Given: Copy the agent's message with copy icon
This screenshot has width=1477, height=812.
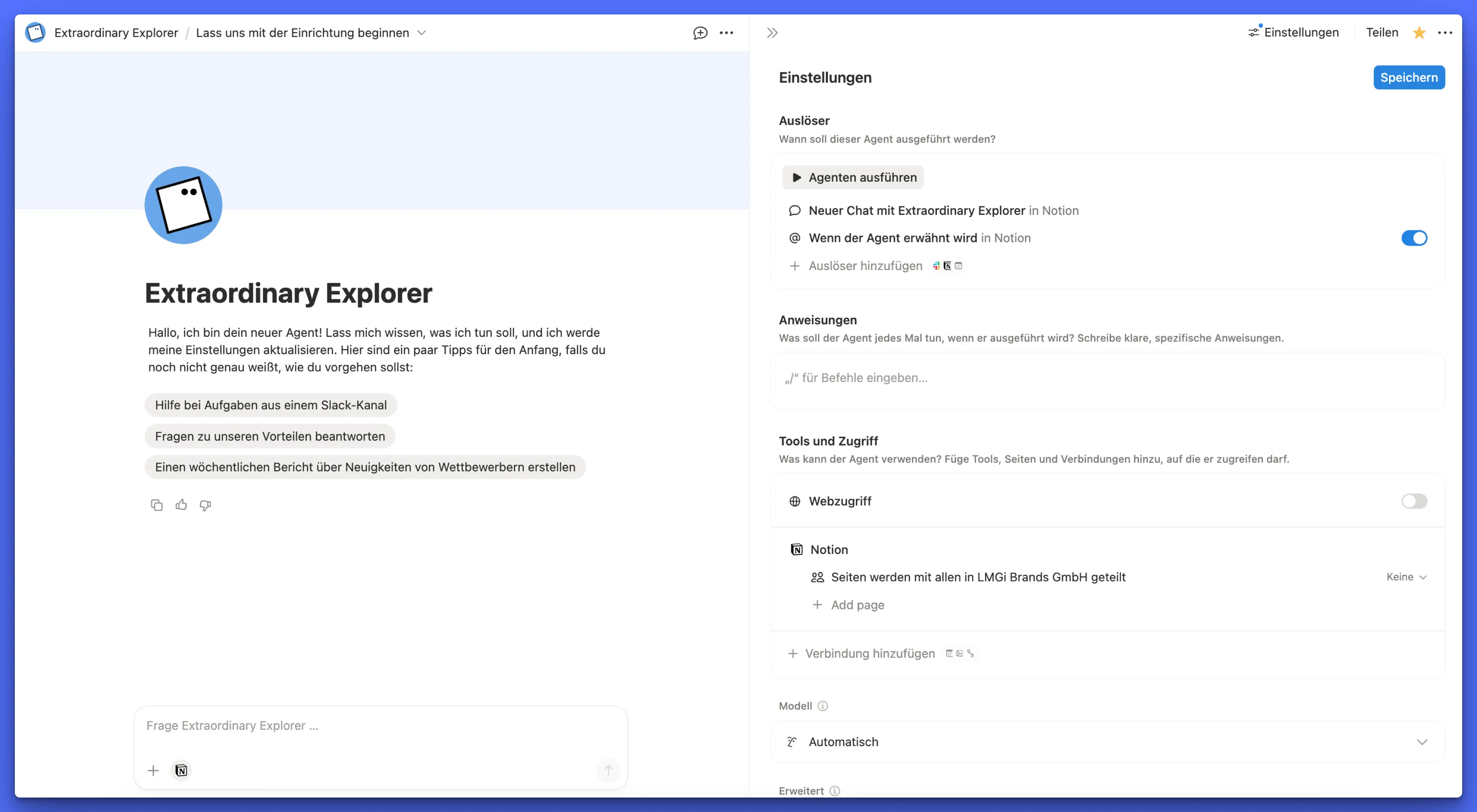Looking at the screenshot, I should coord(156,505).
